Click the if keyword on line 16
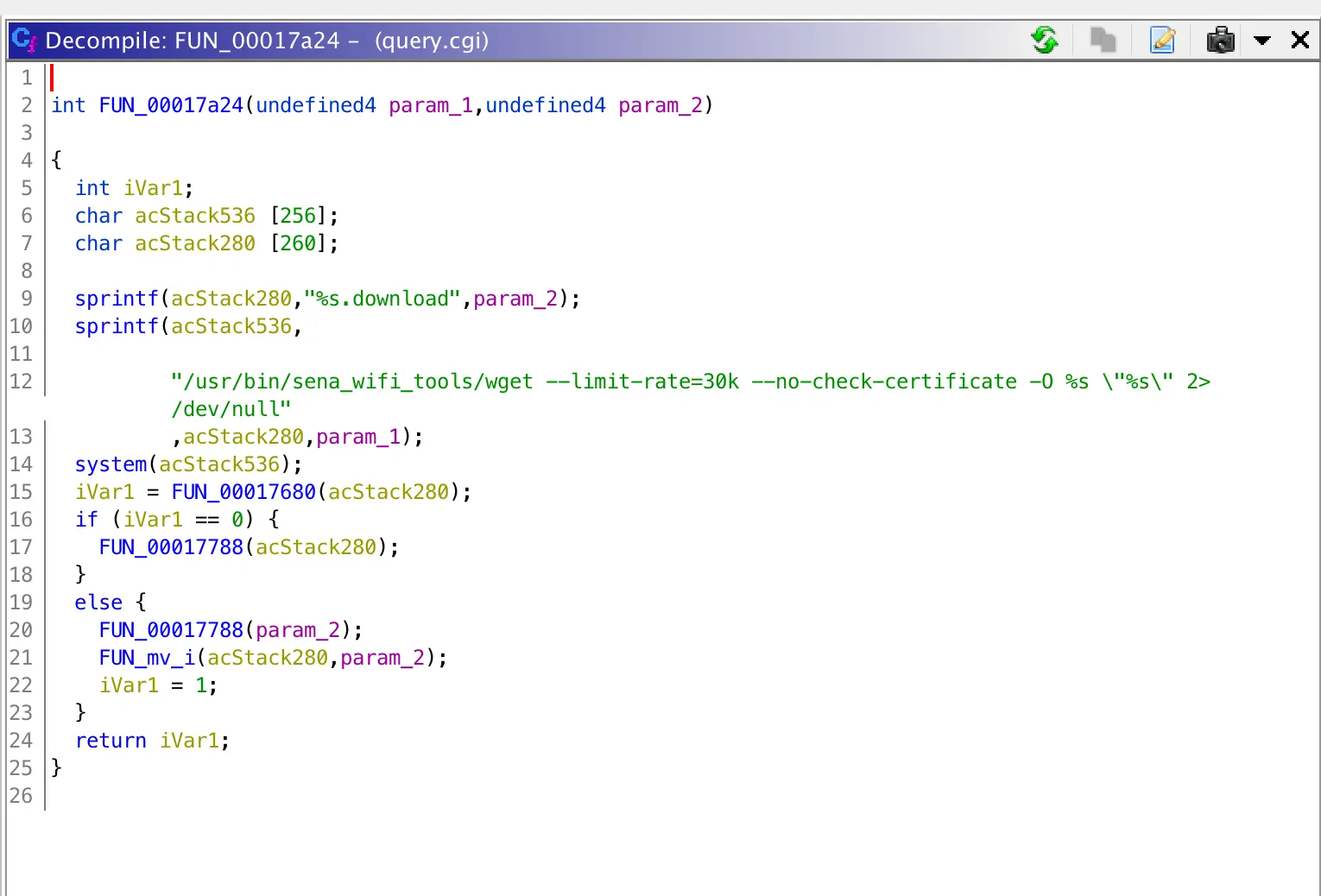1321x896 pixels. pyautogui.click(x=86, y=520)
